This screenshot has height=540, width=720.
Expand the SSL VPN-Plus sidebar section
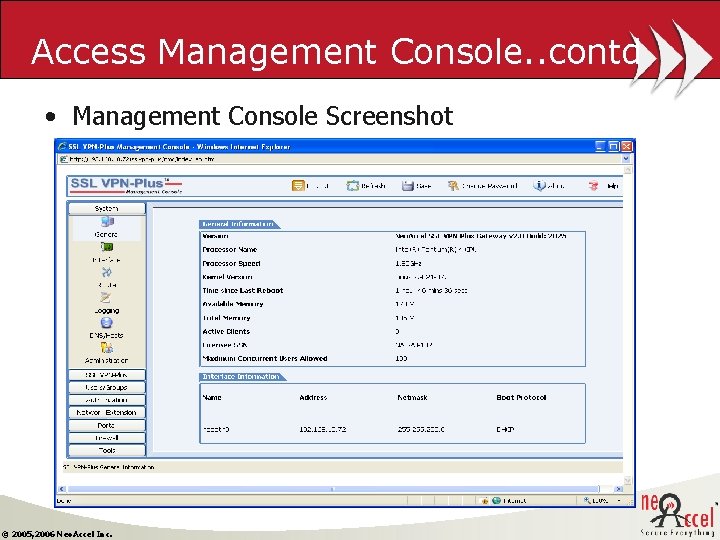[x=107, y=375]
